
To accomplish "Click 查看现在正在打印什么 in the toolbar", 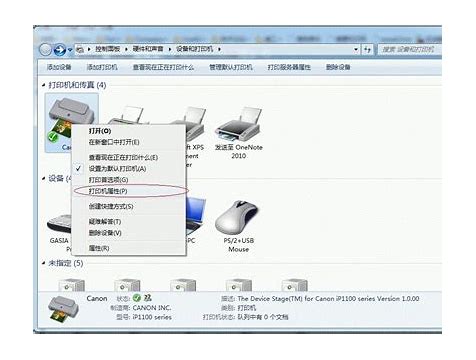I will 163,67.
